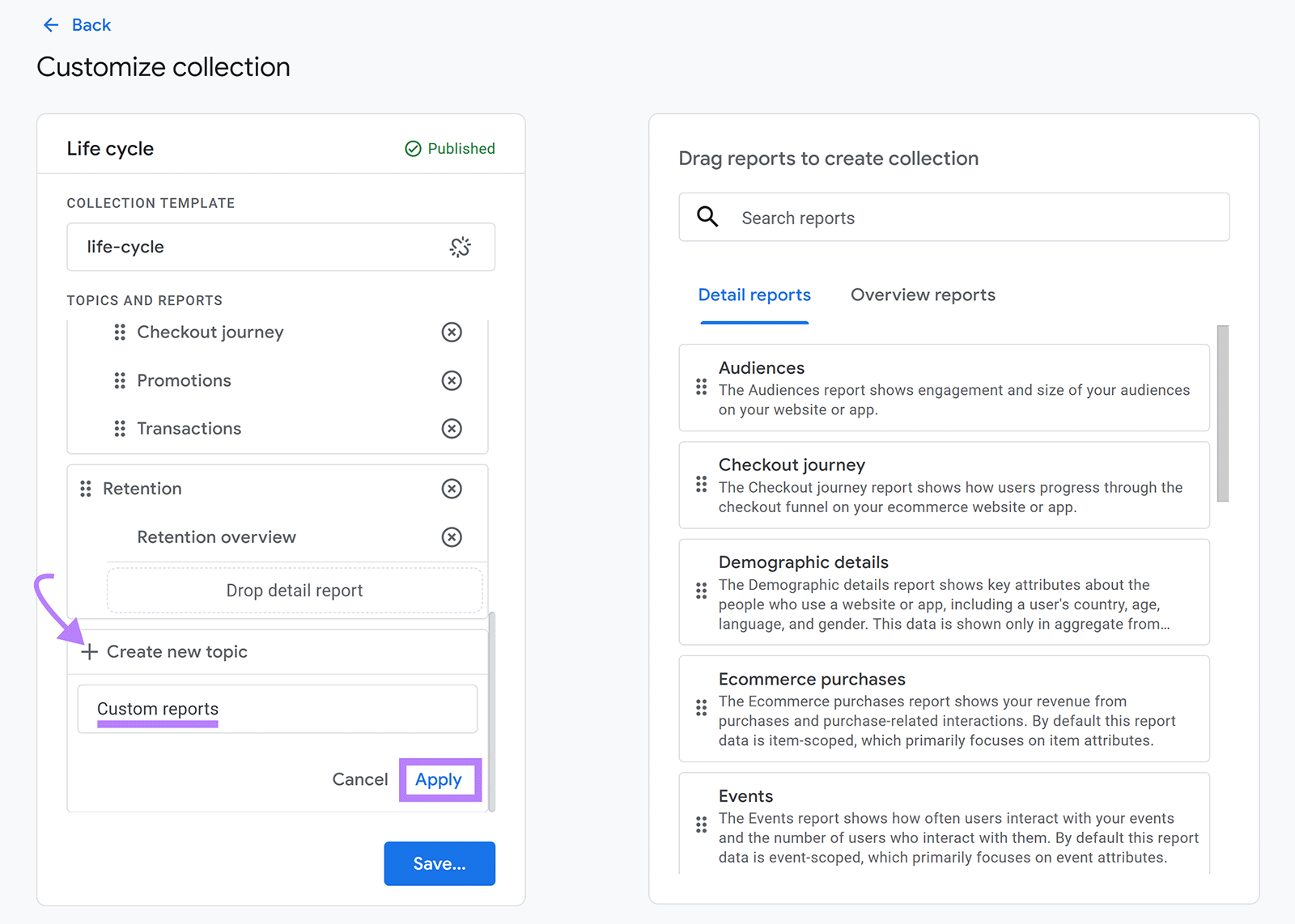Cancel the new topic creation
The width and height of the screenshot is (1295, 924).
360,779
